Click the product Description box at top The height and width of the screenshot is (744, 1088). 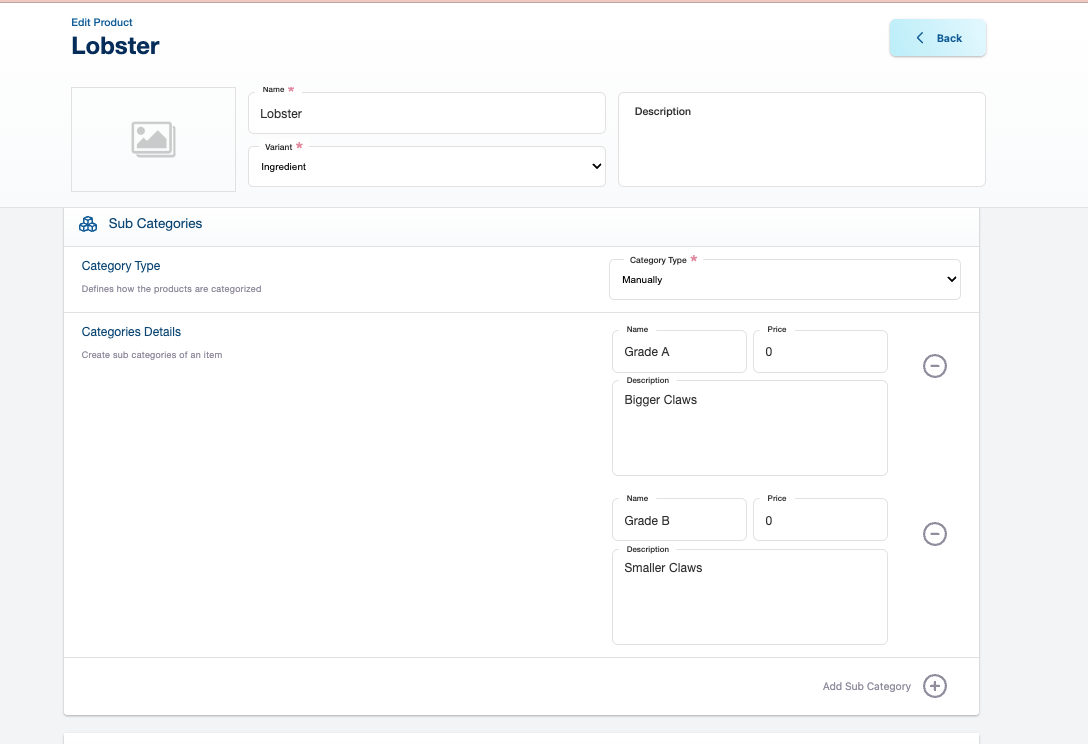801,140
